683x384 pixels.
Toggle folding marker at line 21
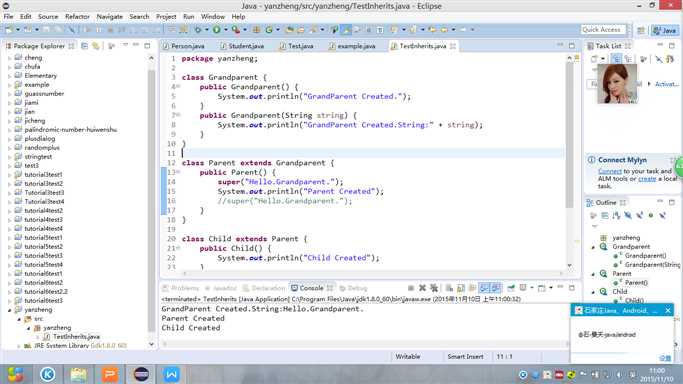tap(178, 248)
